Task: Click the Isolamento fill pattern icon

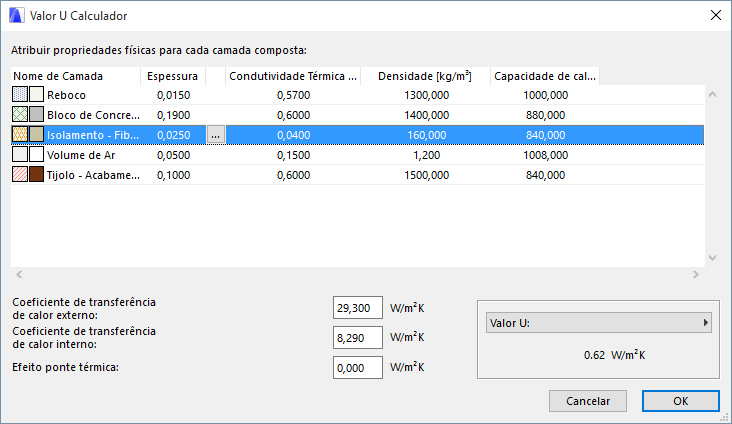Action: pyautogui.click(x=20, y=134)
